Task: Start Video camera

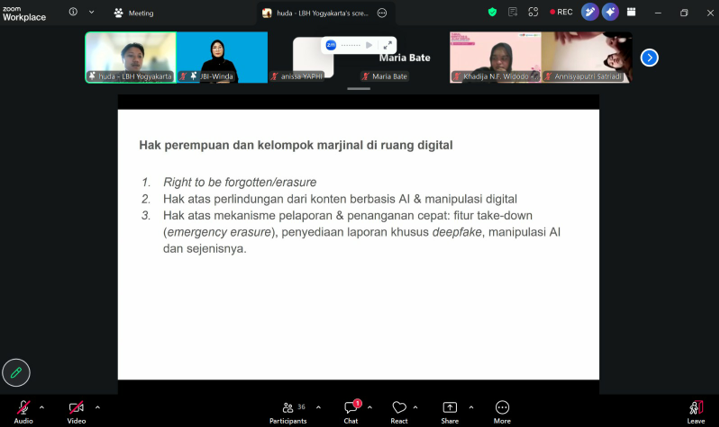Action: [x=76, y=412]
